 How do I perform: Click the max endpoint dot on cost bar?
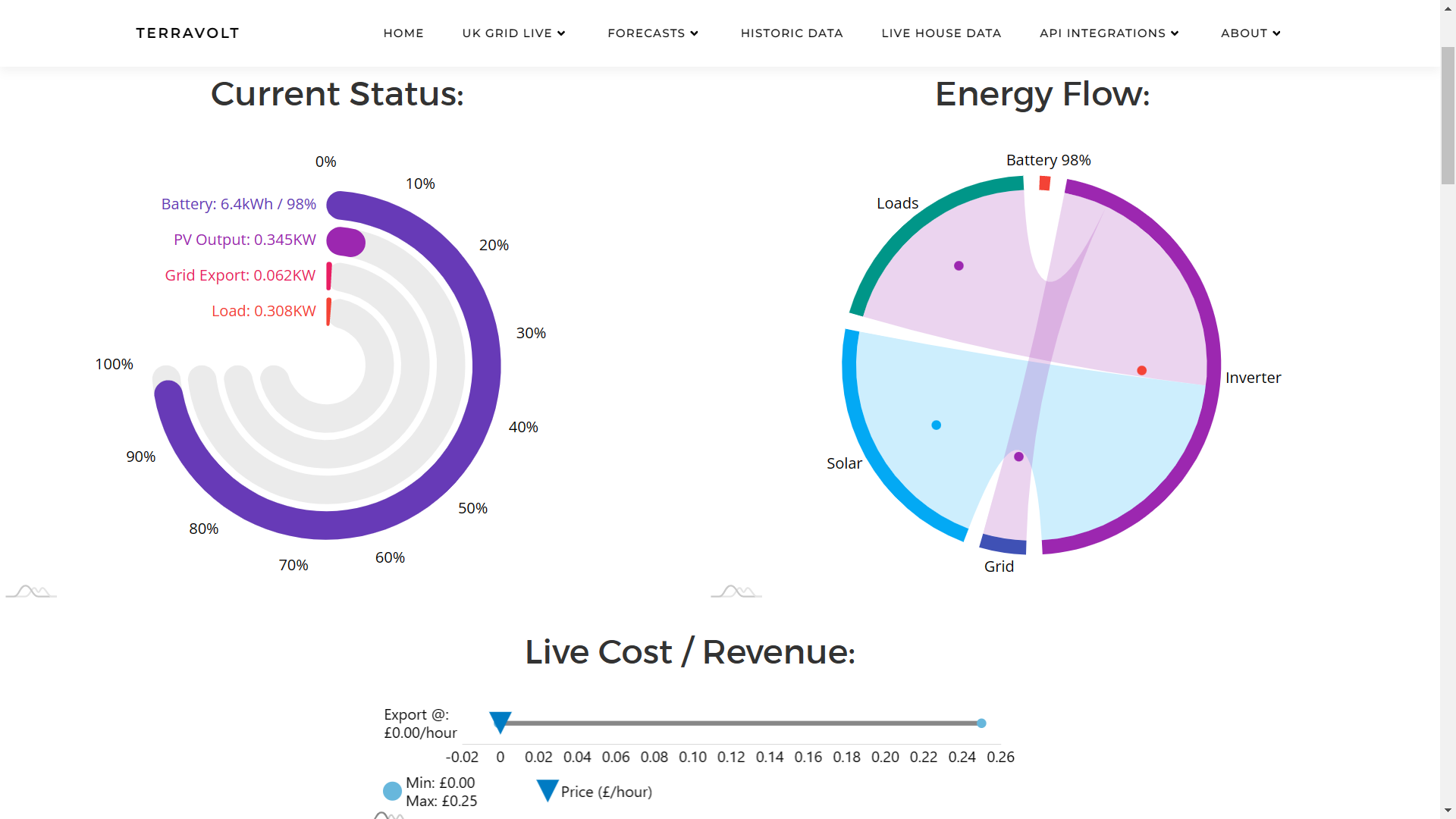[981, 723]
